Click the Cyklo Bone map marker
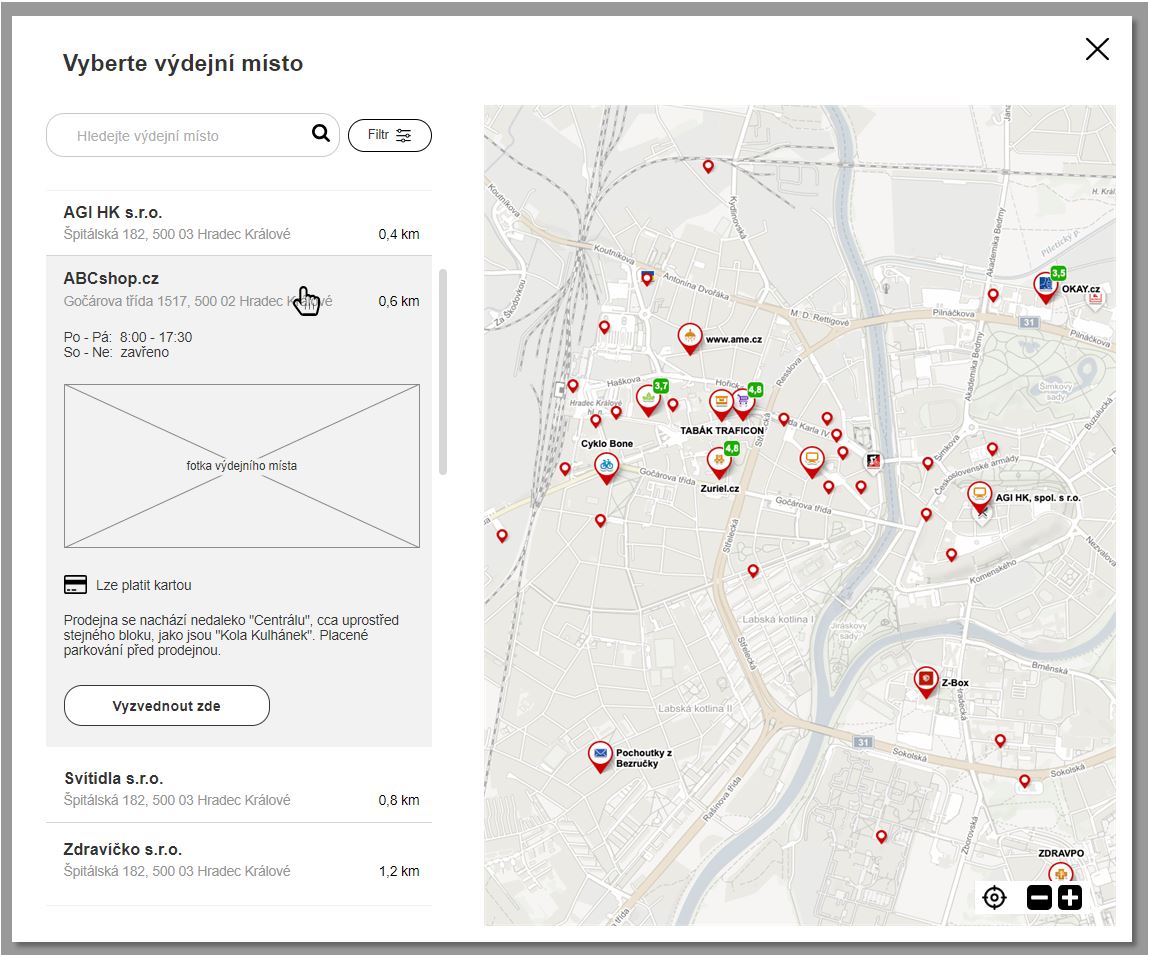The height and width of the screenshot is (955, 1150). 606,466
